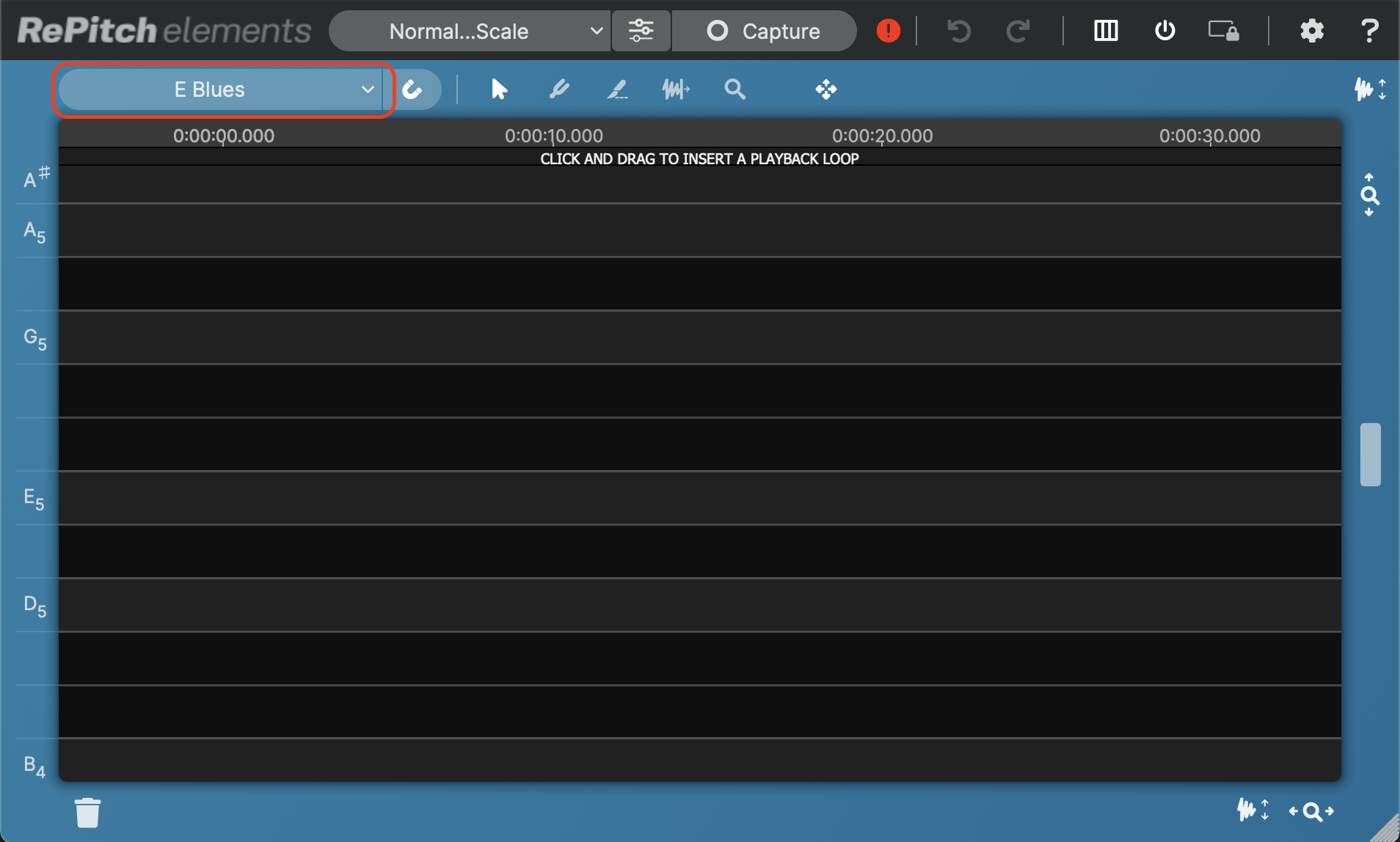The height and width of the screenshot is (842, 1400).
Task: Click the vertical scrollbar thumb
Action: point(1370,454)
